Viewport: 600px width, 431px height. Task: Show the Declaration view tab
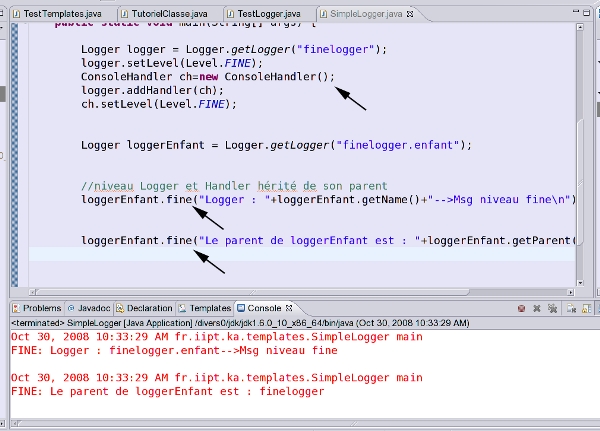tap(149, 309)
